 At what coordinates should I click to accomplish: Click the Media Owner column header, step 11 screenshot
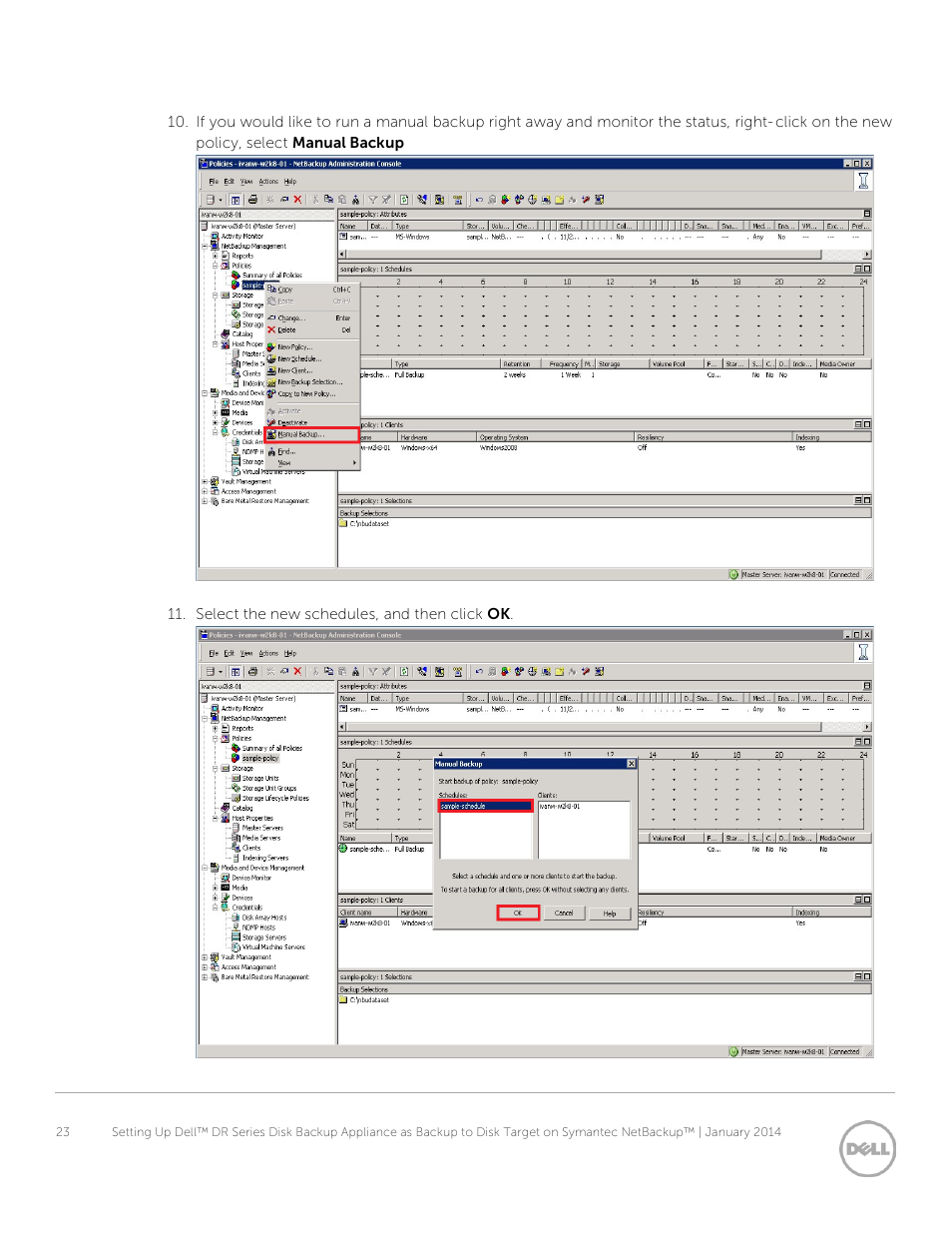click(x=844, y=839)
